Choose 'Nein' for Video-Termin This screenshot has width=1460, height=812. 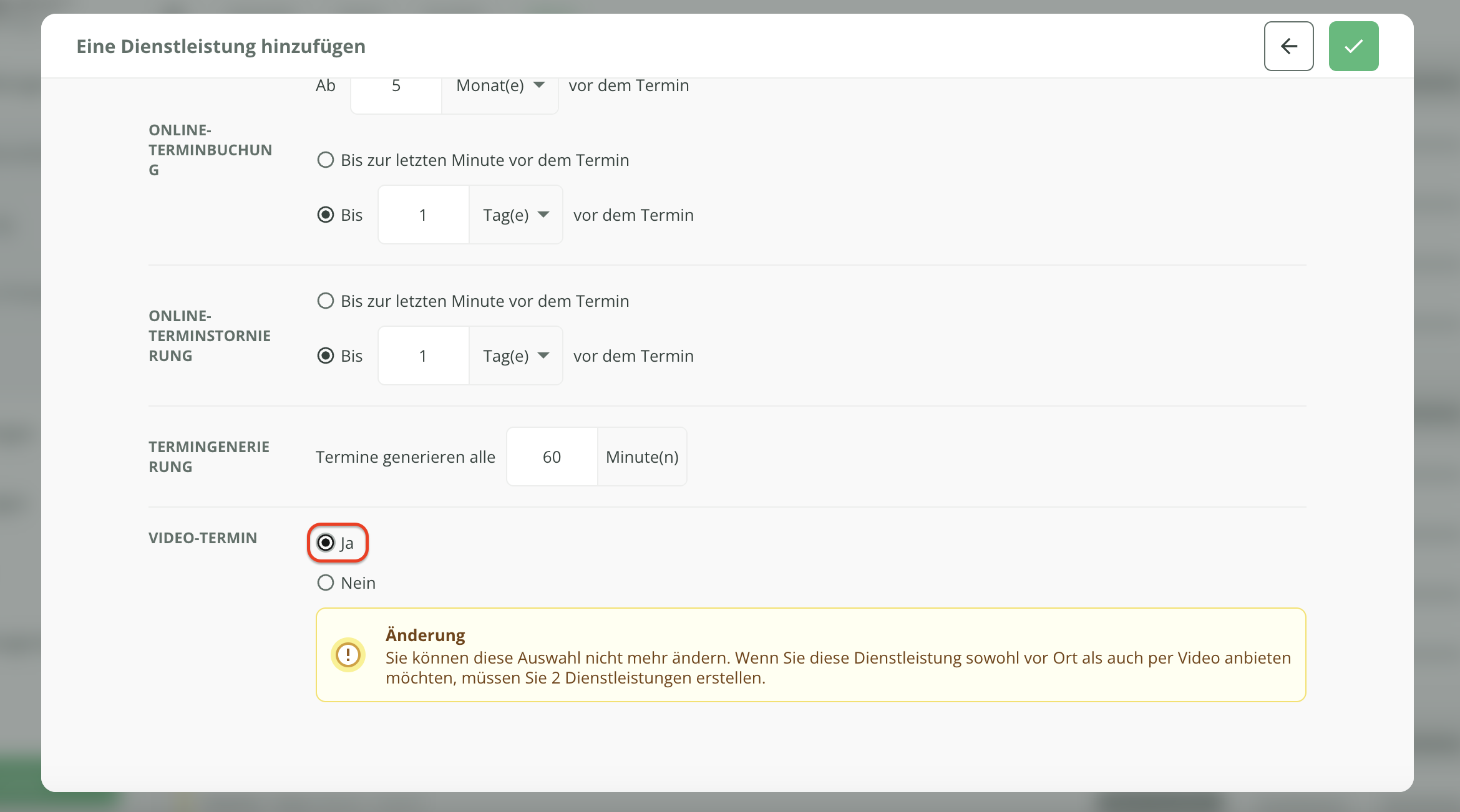[326, 583]
